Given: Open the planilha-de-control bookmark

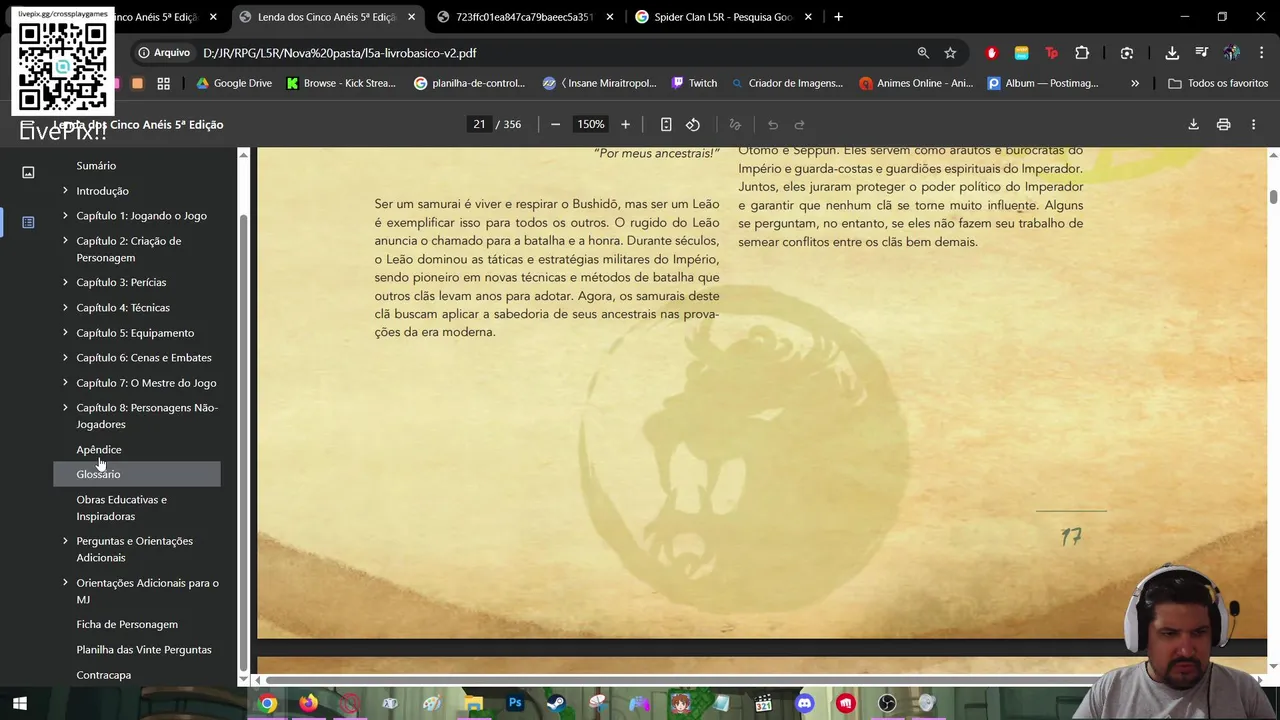Looking at the screenshot, I should pos(469,83).
